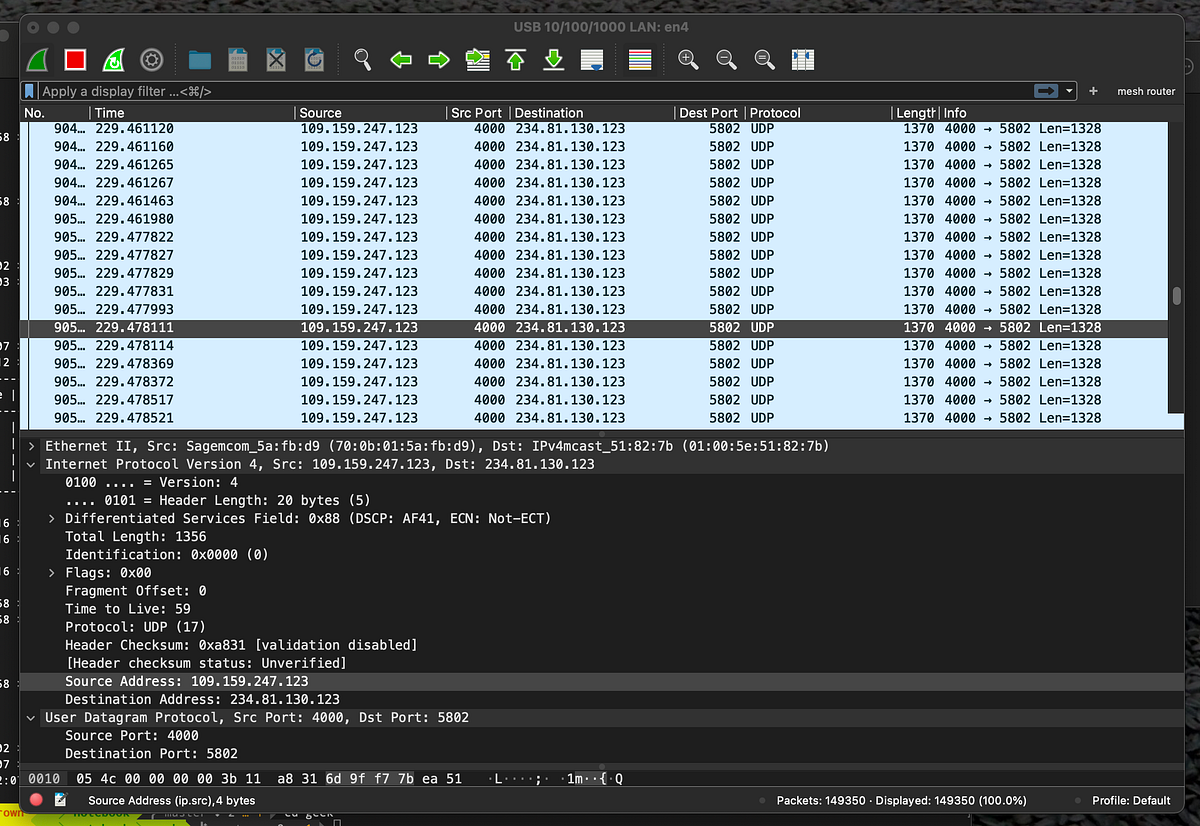
Task: Go back in packet history
Action: tap(401, 60)
